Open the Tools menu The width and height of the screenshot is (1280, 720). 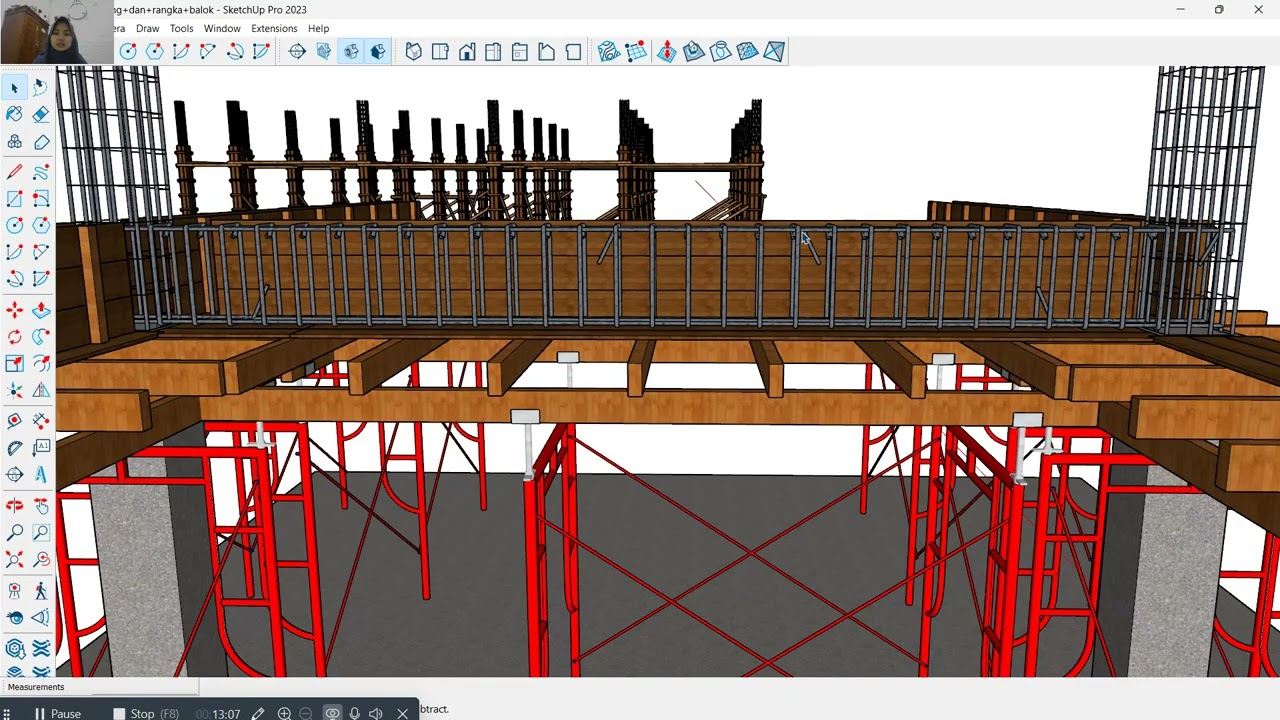click(181, 29)
